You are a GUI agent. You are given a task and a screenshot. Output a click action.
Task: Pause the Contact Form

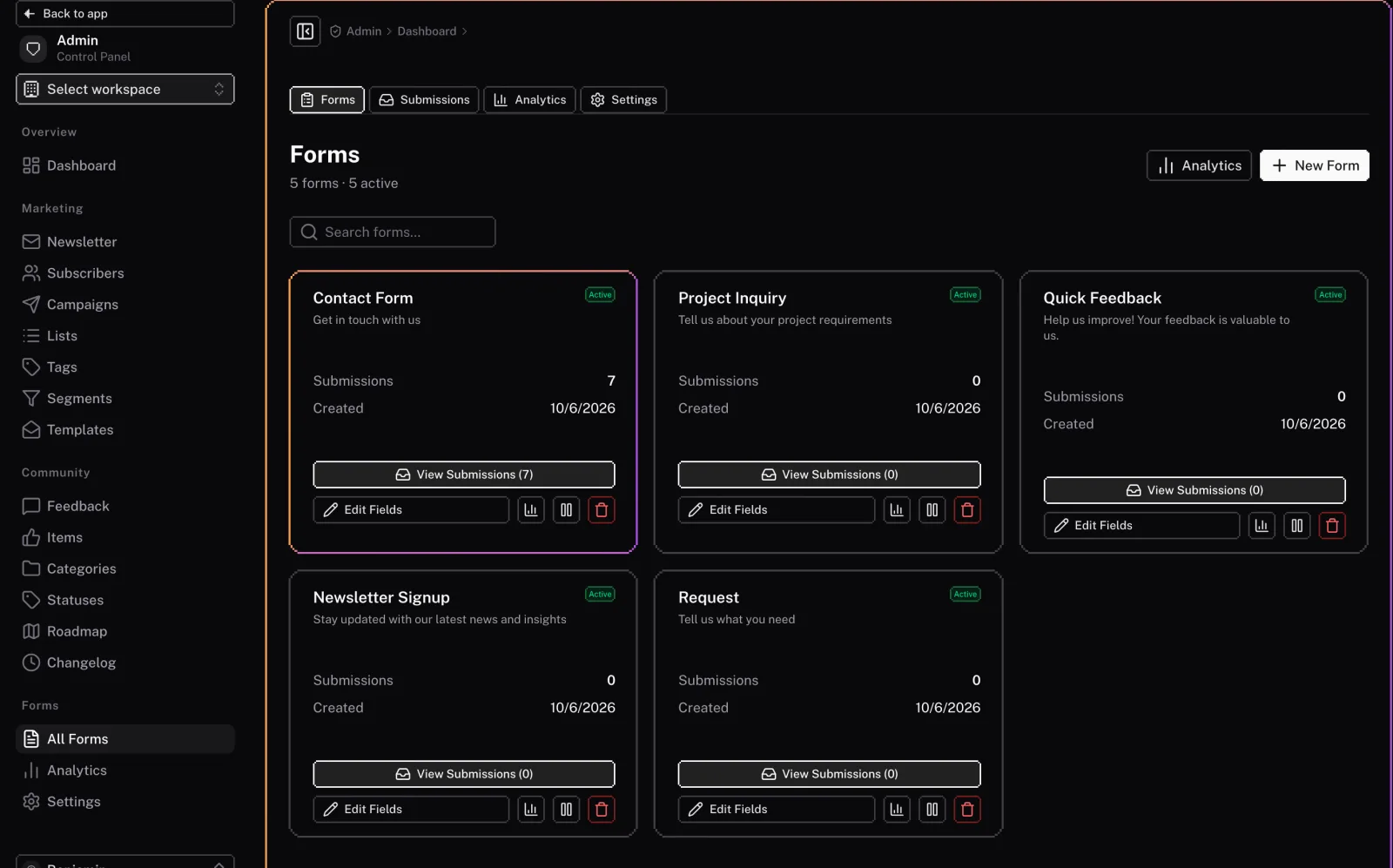(566, 510)
